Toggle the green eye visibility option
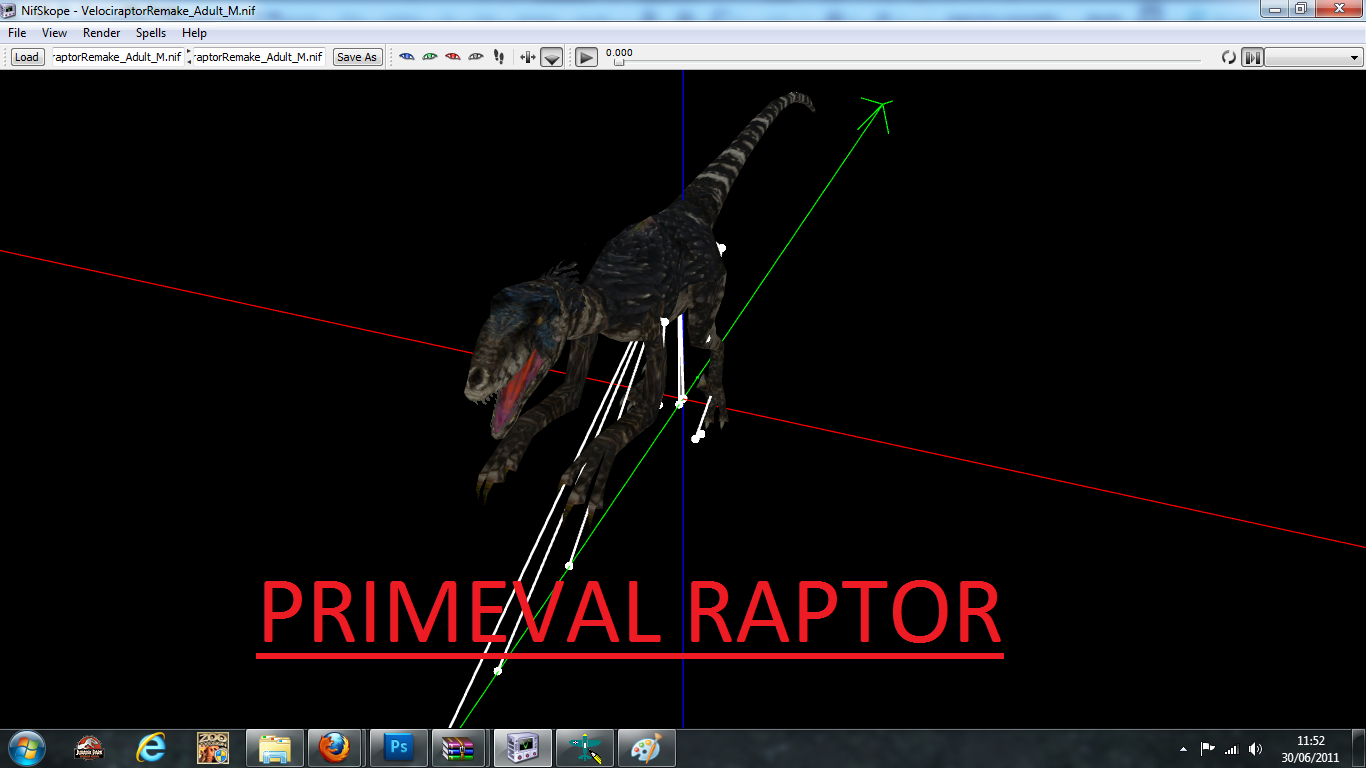The width and height of the screenshot is (1366, 768). (x=429, y=57)
